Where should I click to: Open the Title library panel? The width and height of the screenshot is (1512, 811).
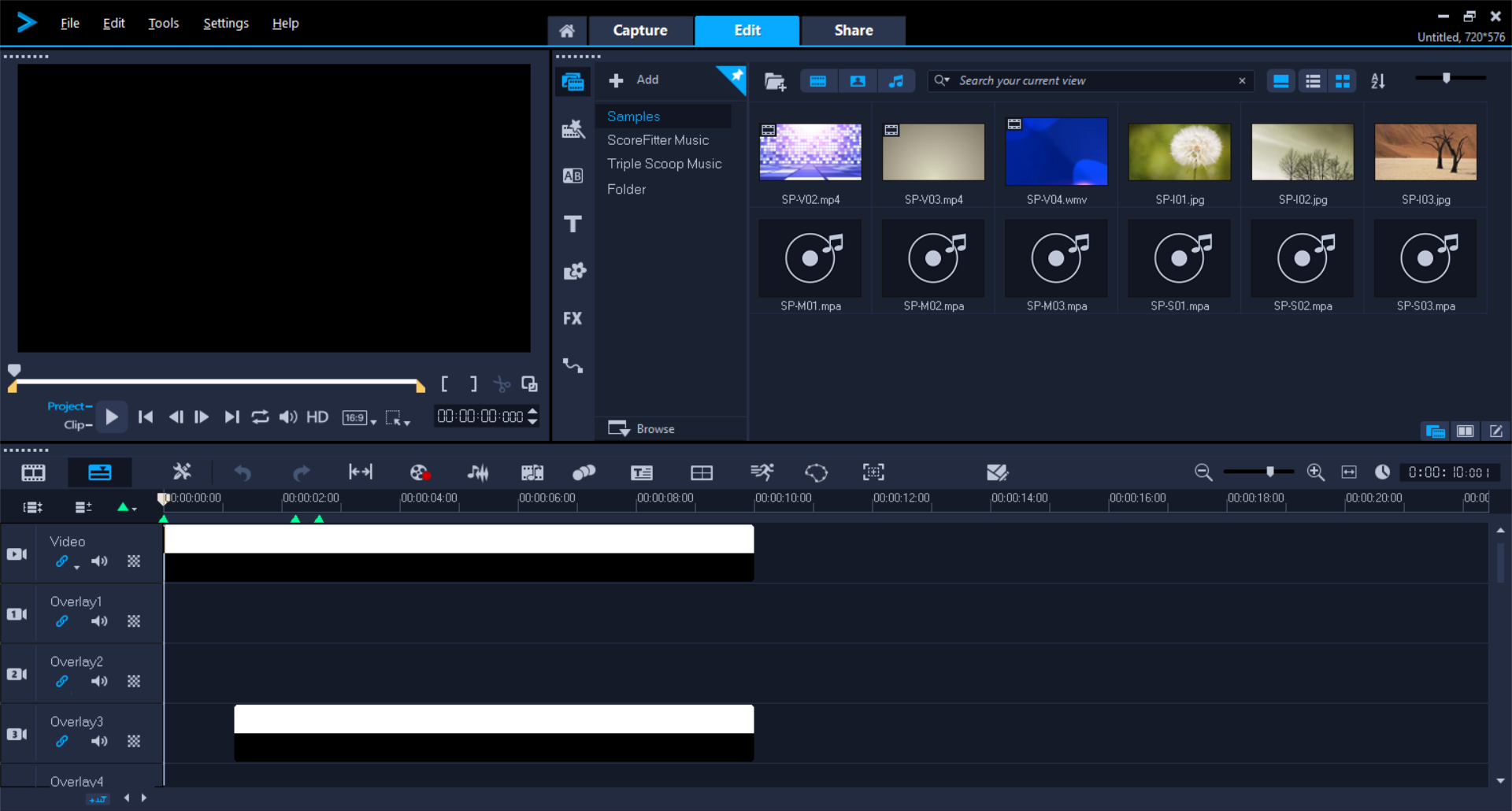pos(573,224)
